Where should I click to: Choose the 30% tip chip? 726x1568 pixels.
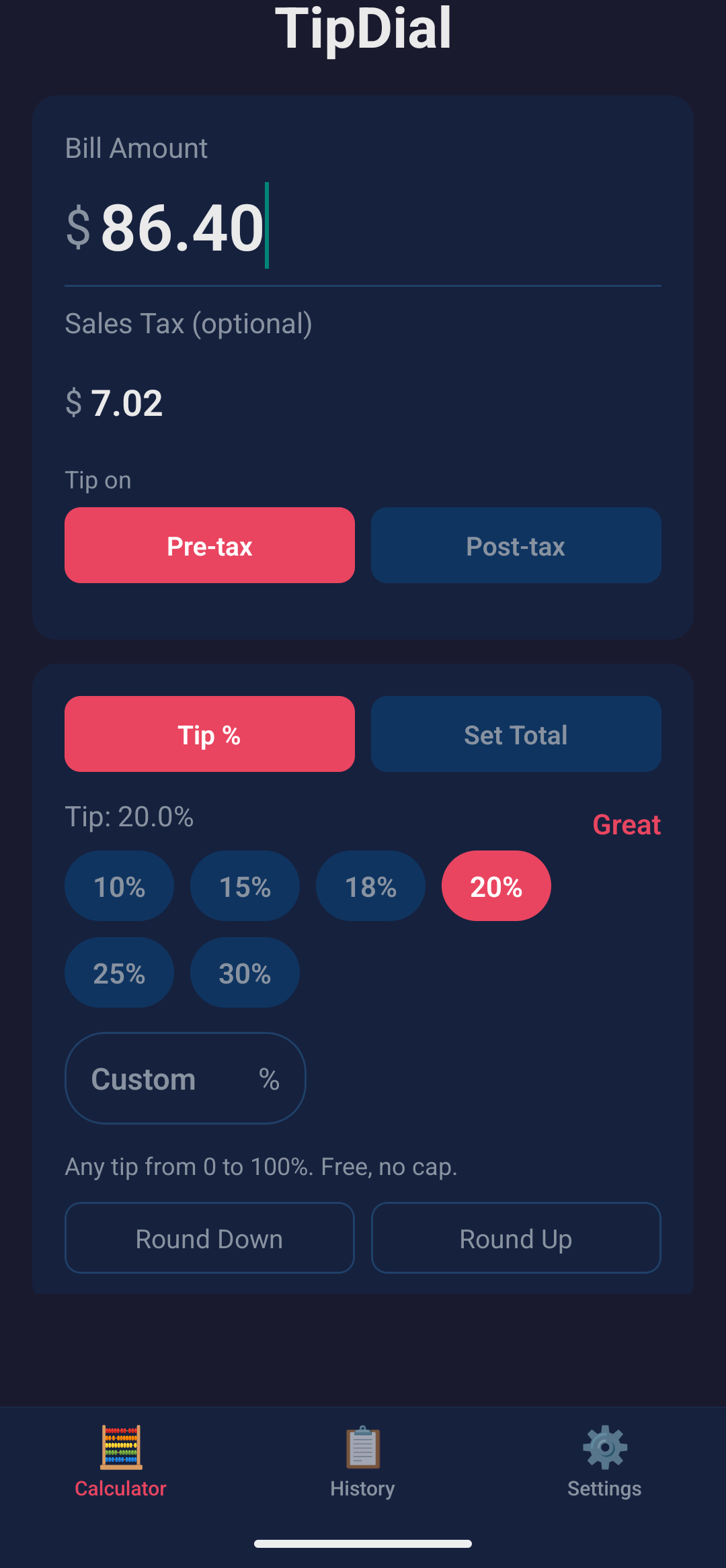(245, 973)
